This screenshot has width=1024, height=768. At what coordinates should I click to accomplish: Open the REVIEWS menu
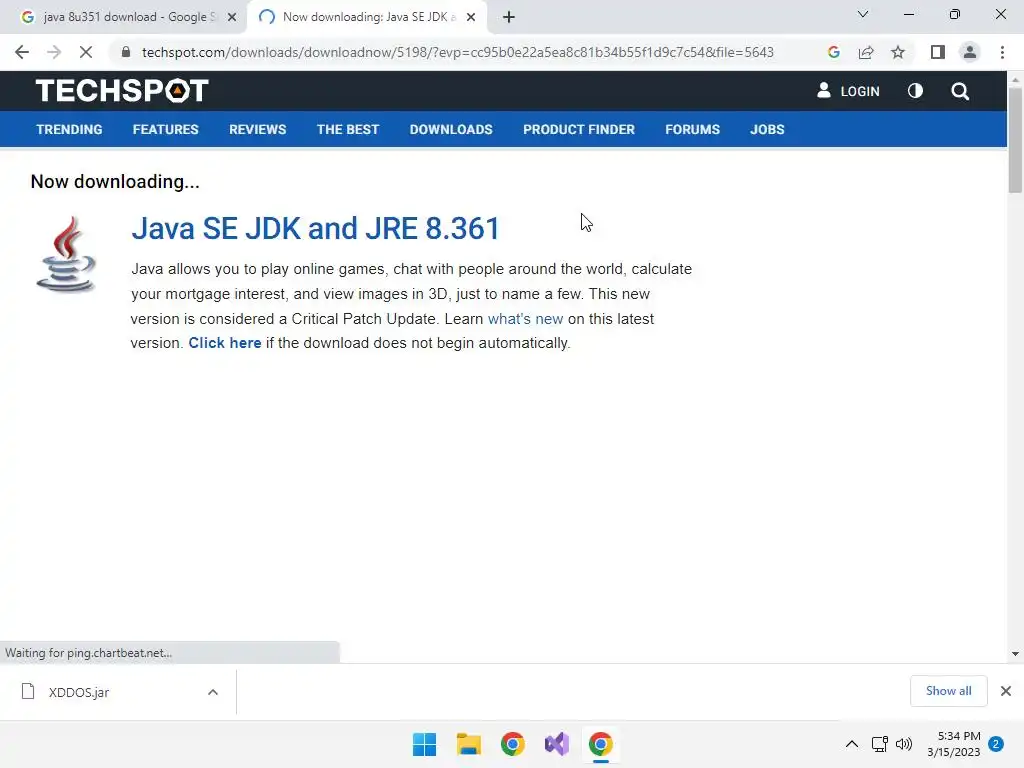coord(257,129)
